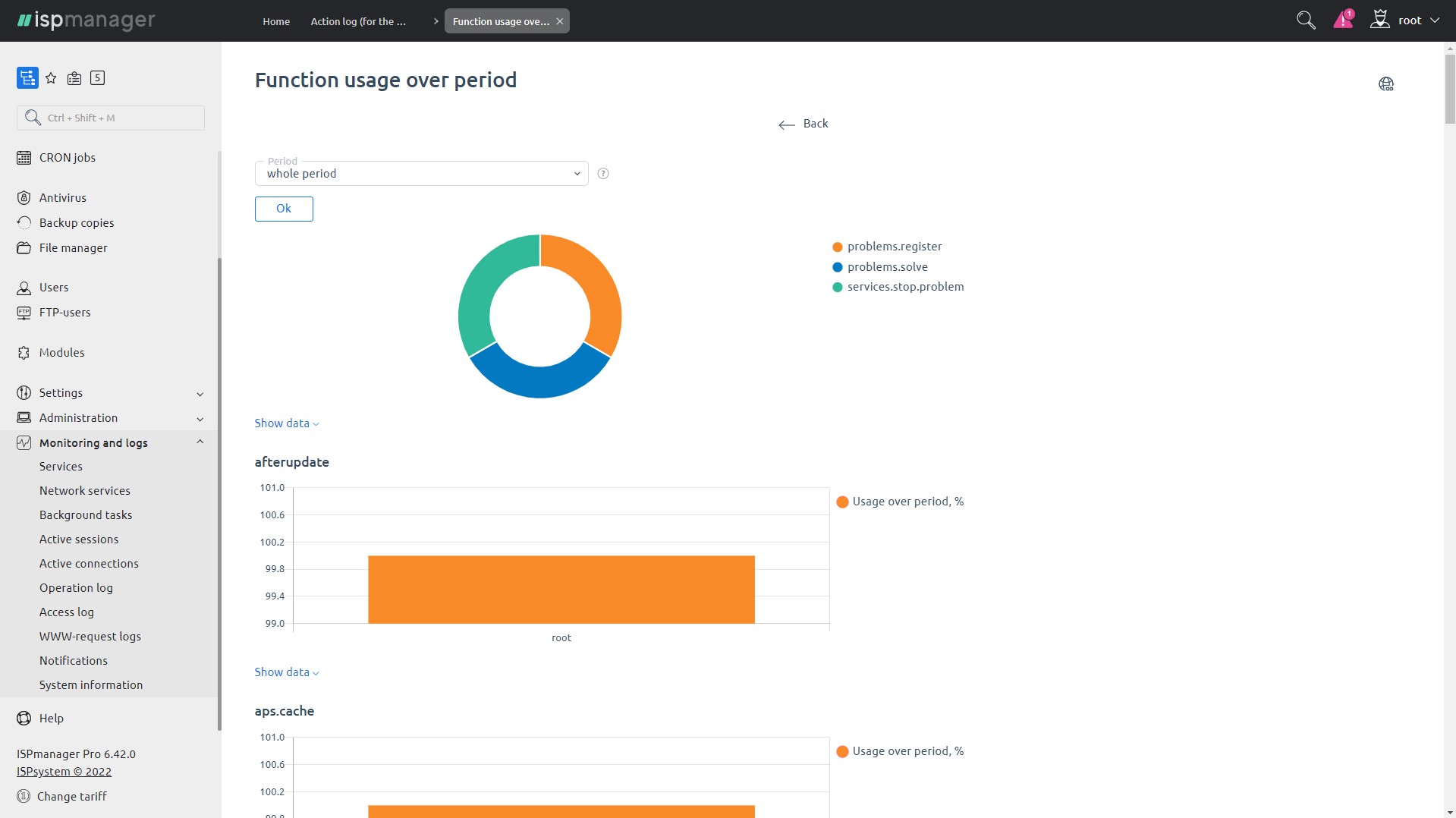This screenshot has height=818, width=1456.
Task: Click the Change tariff icon
Action: pyautogui.click(x=24, y=797)
